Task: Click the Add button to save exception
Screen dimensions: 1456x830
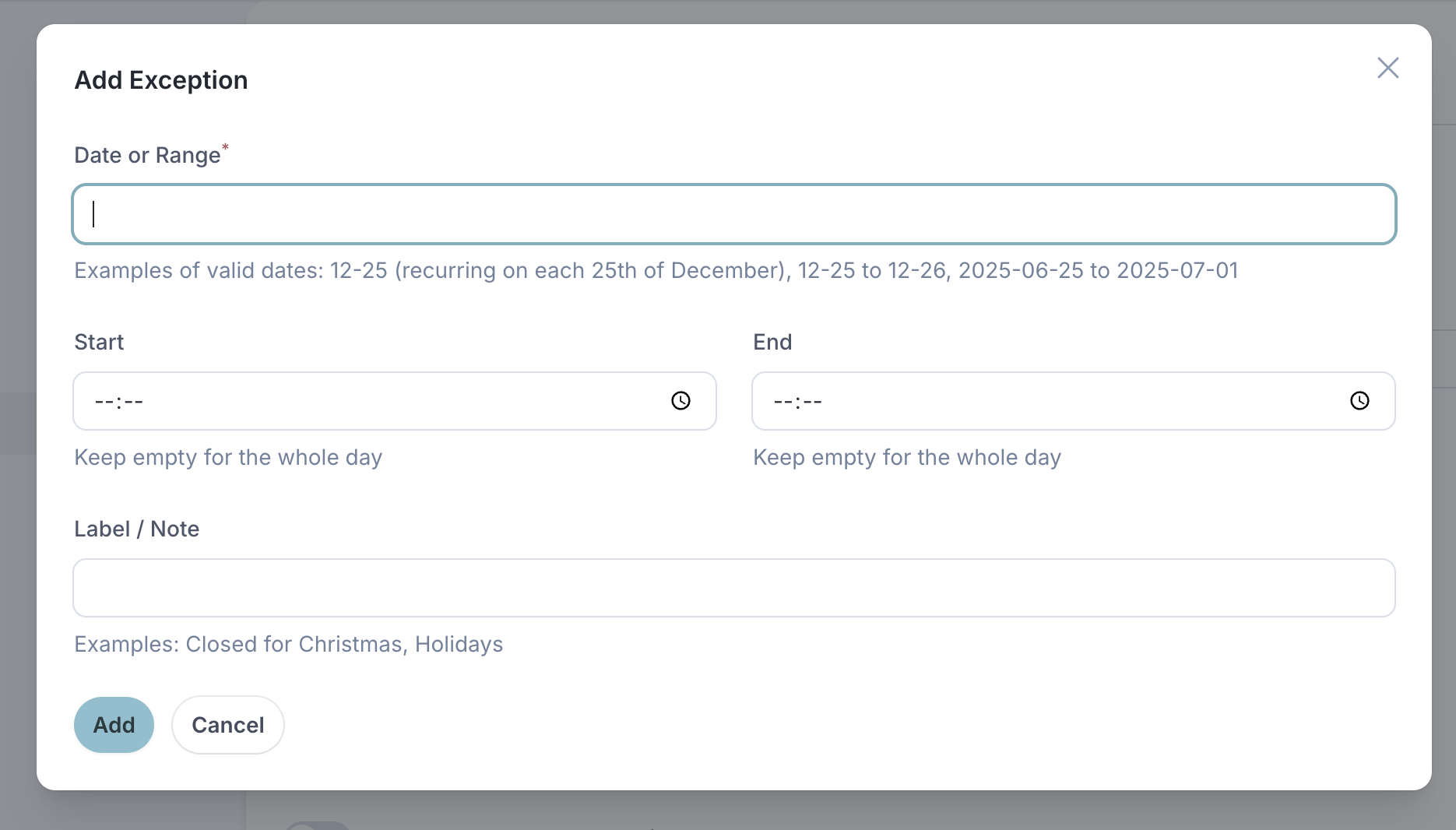Action: [x=114, y=724]
